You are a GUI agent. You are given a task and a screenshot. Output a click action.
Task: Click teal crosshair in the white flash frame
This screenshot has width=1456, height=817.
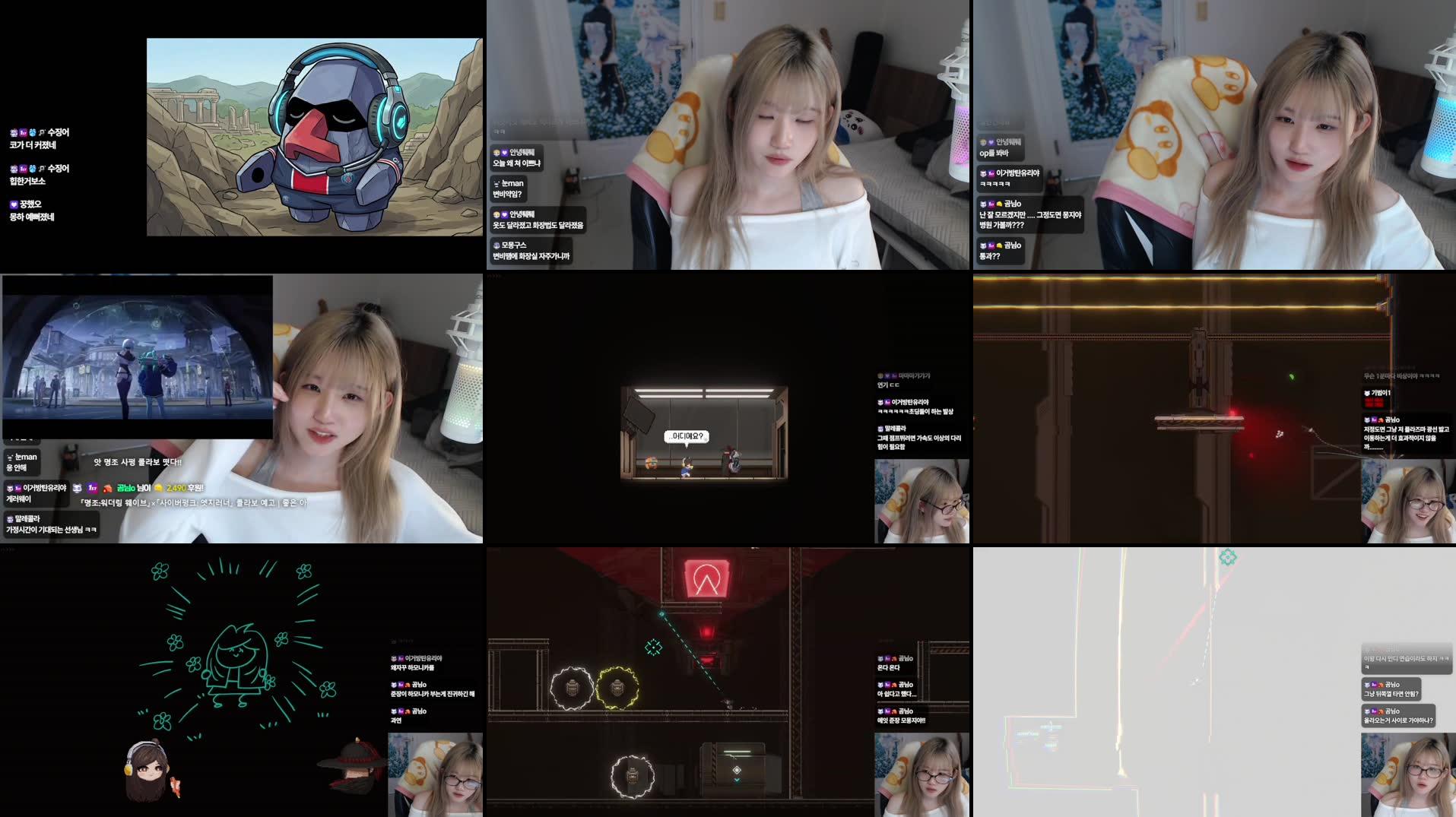click(x=1228, y=558)
